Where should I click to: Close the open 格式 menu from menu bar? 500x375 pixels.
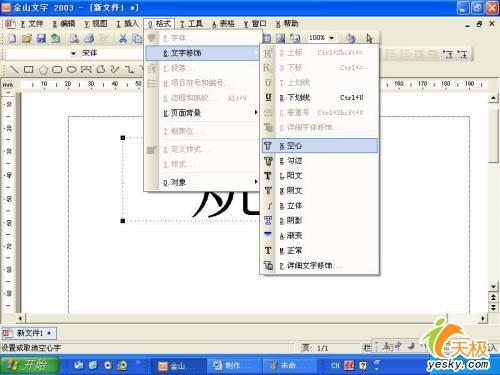coord(160,24)
